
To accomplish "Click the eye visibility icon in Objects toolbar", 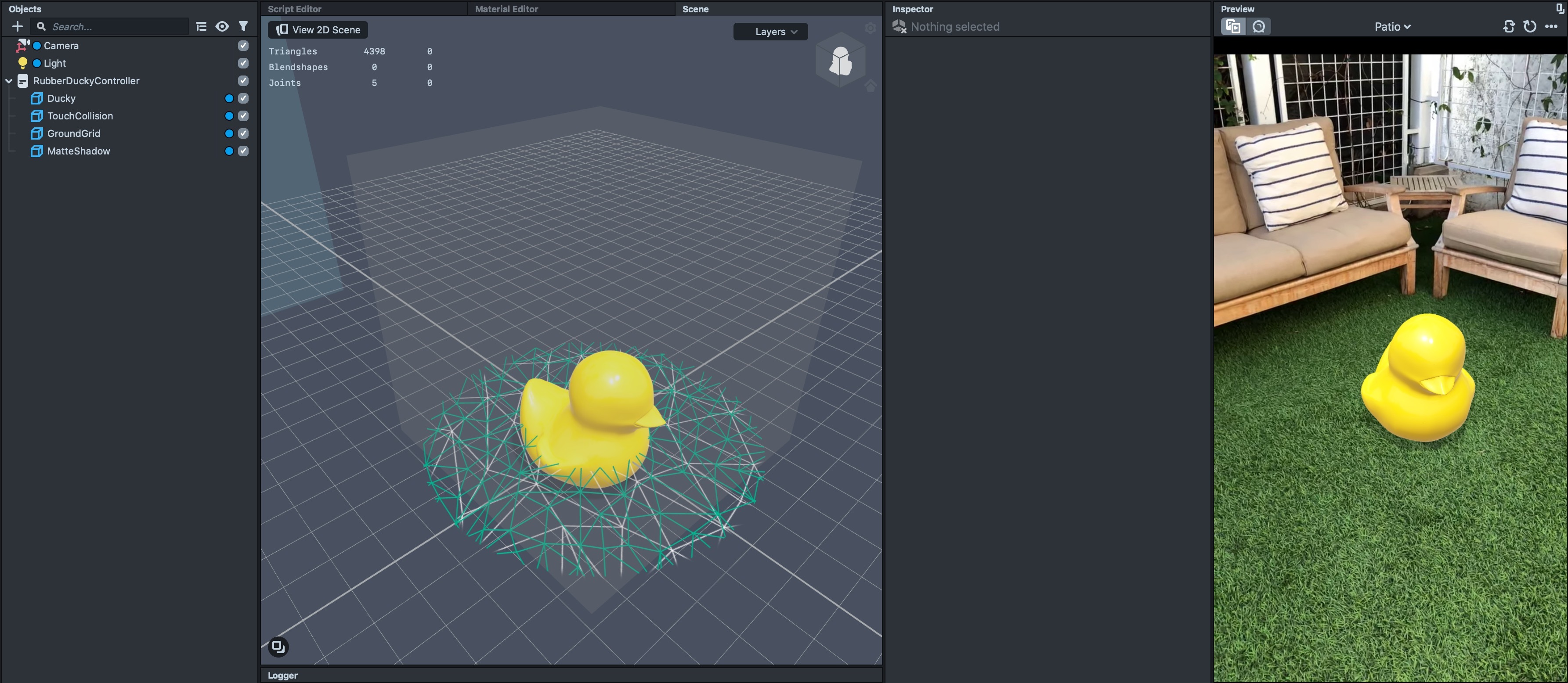I will [222, 27].
